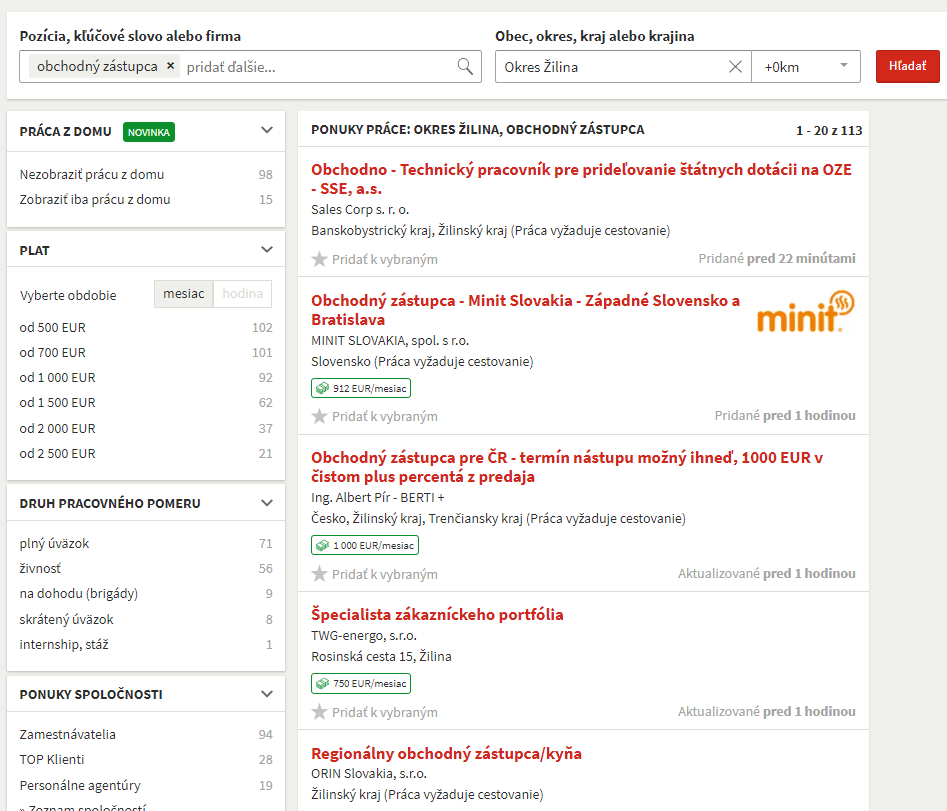947x811 pixels.
Task: Click company name 'MINIT SLOVAKIA, spol. s r.o.'
Action: [390, 341]
